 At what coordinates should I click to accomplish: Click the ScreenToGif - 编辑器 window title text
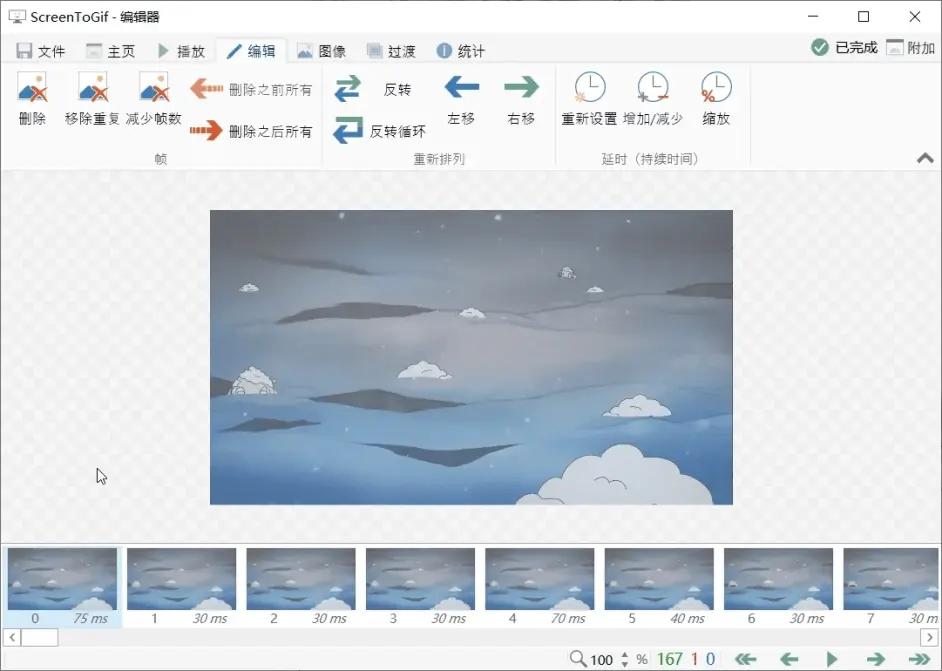click(95, 17)
